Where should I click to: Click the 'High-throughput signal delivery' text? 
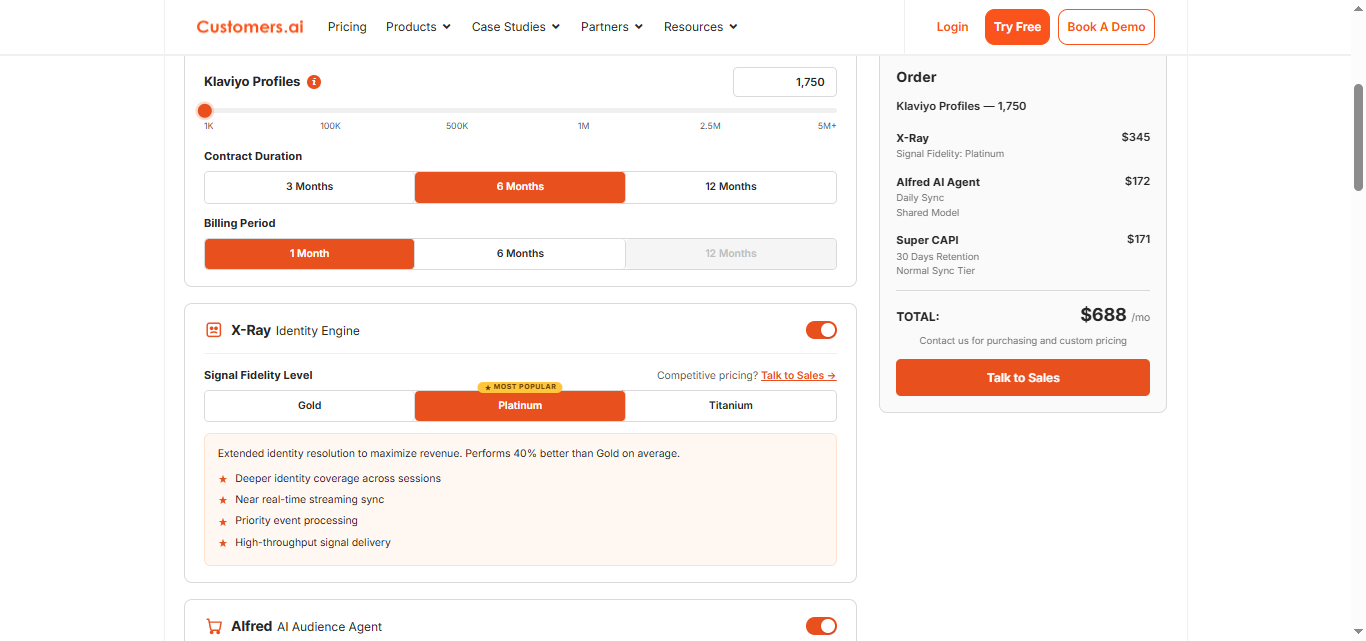313,543
